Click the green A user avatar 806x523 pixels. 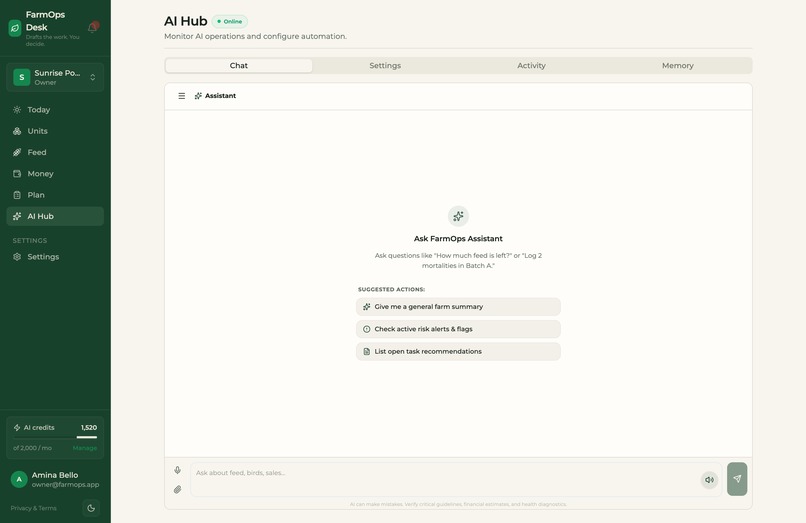point(19,479)
